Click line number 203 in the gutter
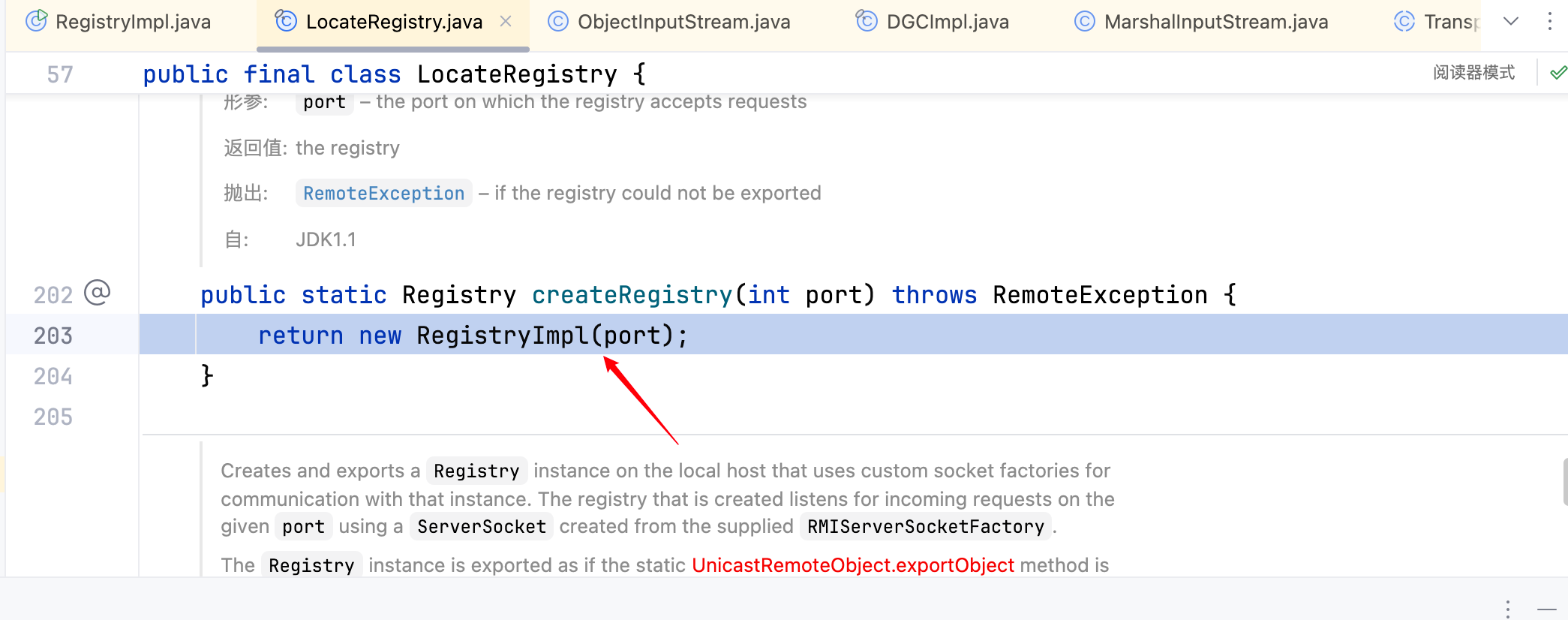This screenshot has width=1568, height=620. click(53, 336)
